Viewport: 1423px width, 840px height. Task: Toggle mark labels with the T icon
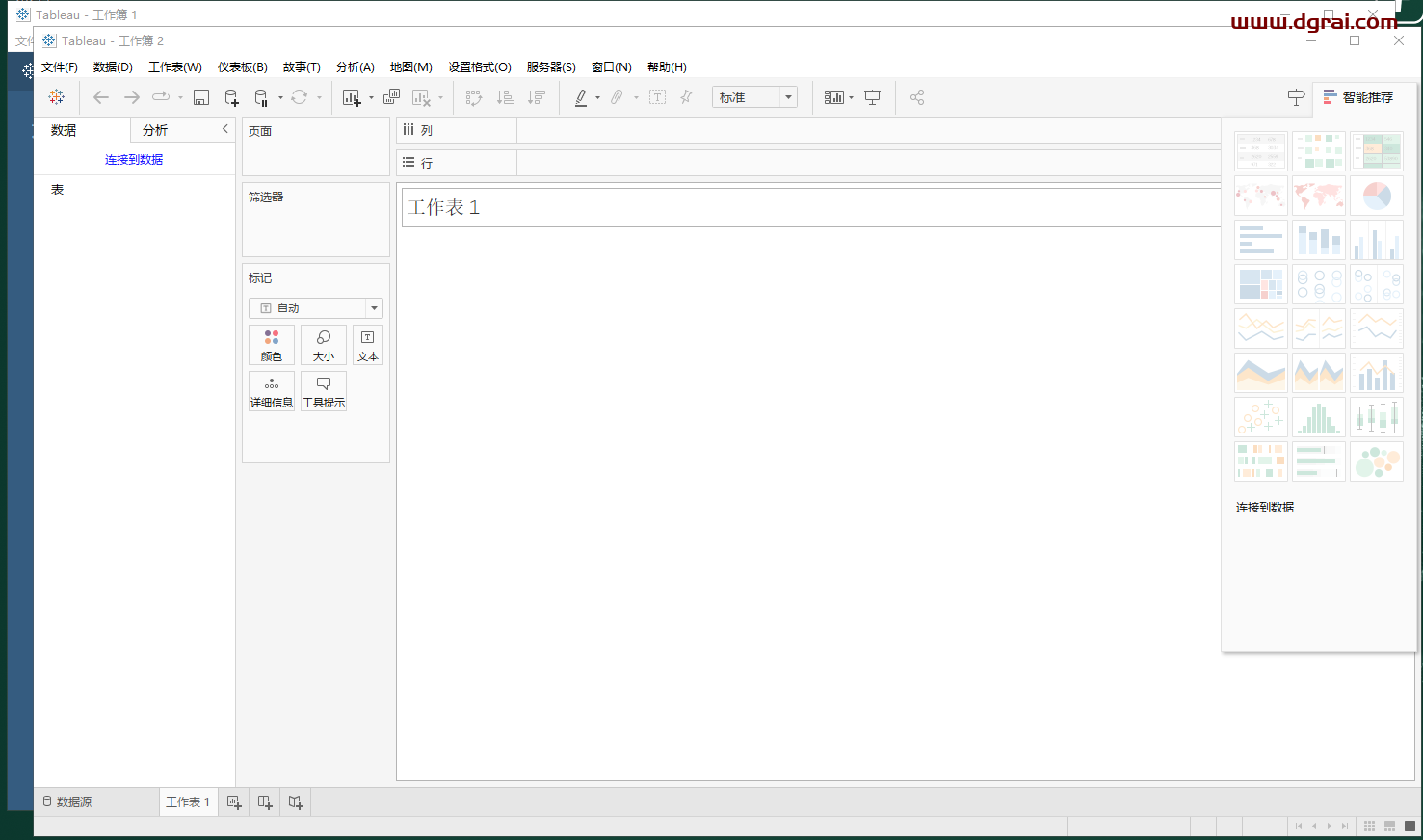tap(657, 97)
